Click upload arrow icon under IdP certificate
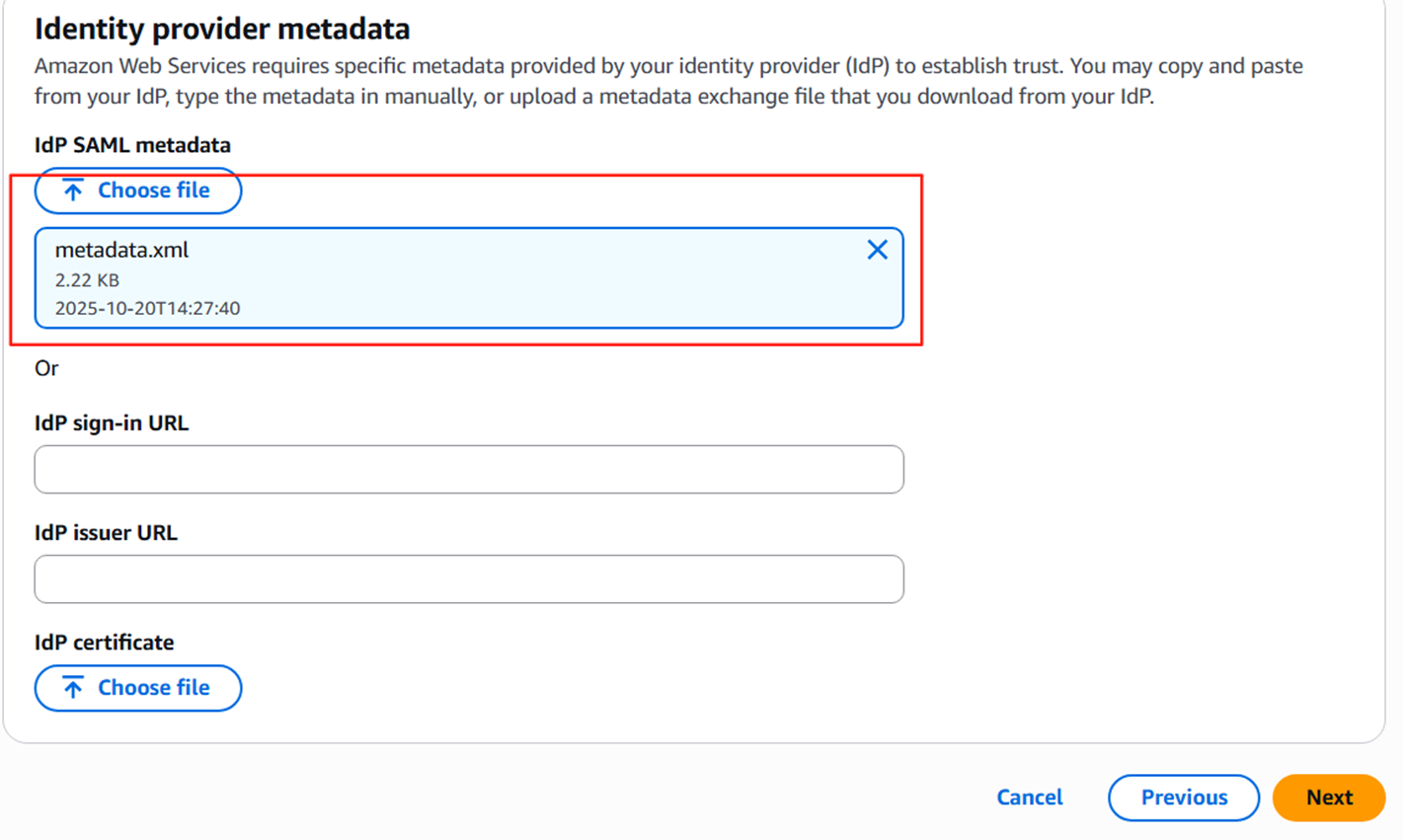The height and width of the screenshot is (840, 1403). pos(73,688)
